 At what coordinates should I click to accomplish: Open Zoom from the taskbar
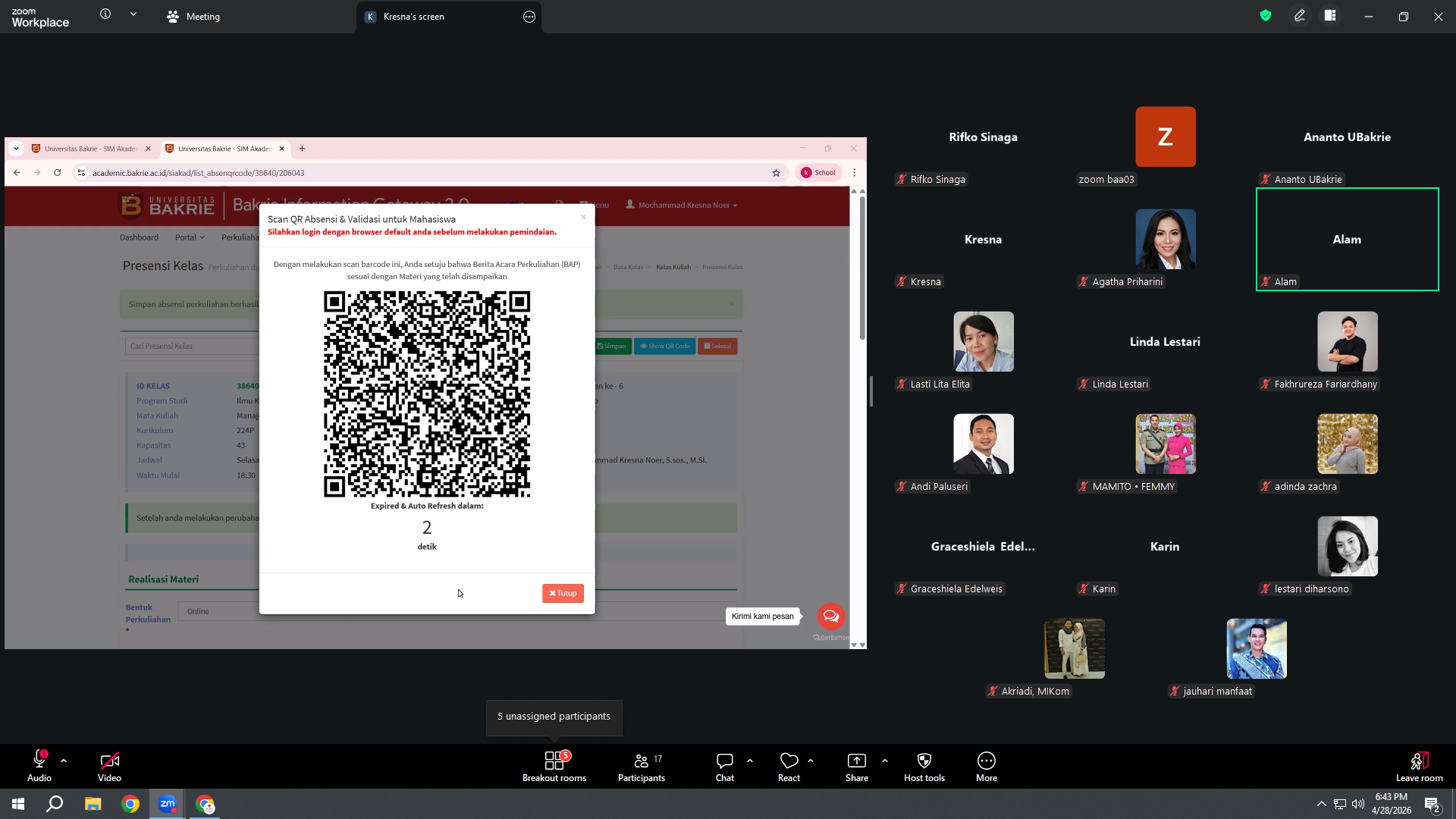click(167, 804)
